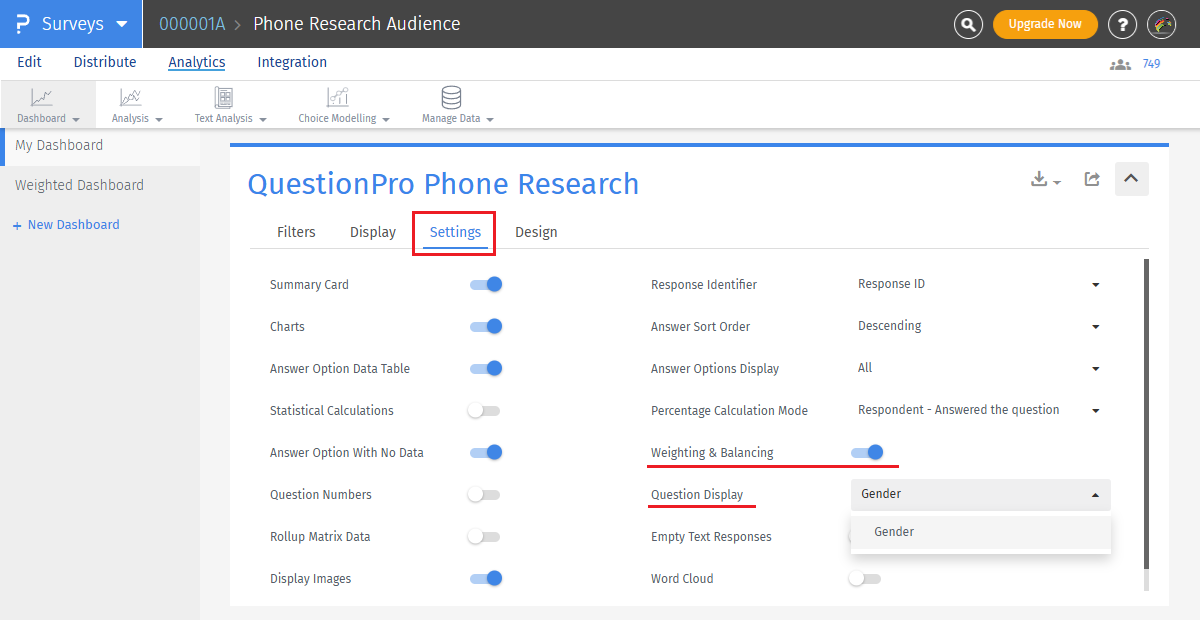Image resolution: width=1200 pixels, height=620 pixels.
Task: Open the Integration menu
Action: (x=292, y=62)
